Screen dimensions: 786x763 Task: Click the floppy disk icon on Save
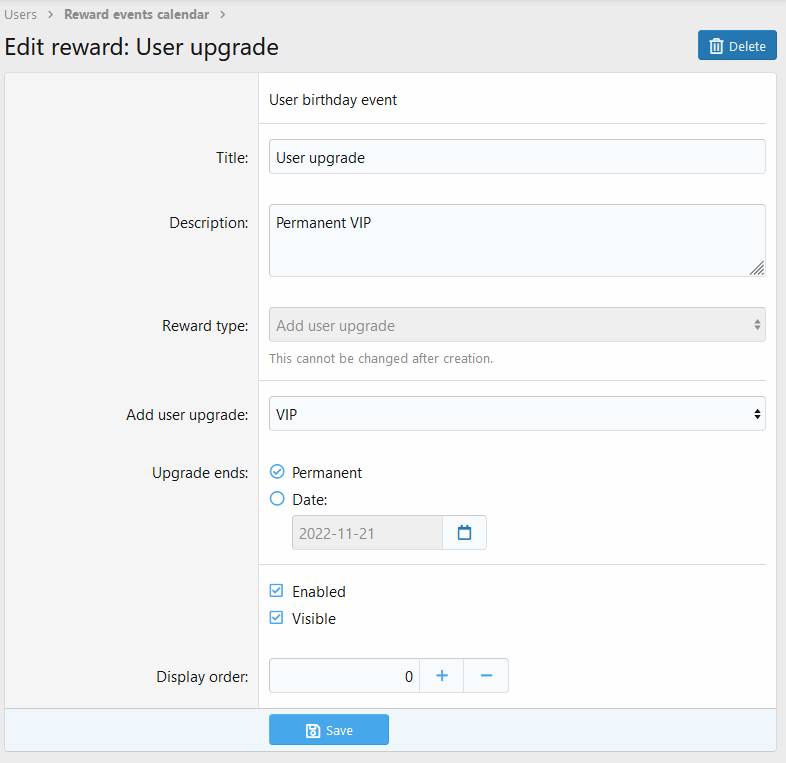[x=313, y=730]
